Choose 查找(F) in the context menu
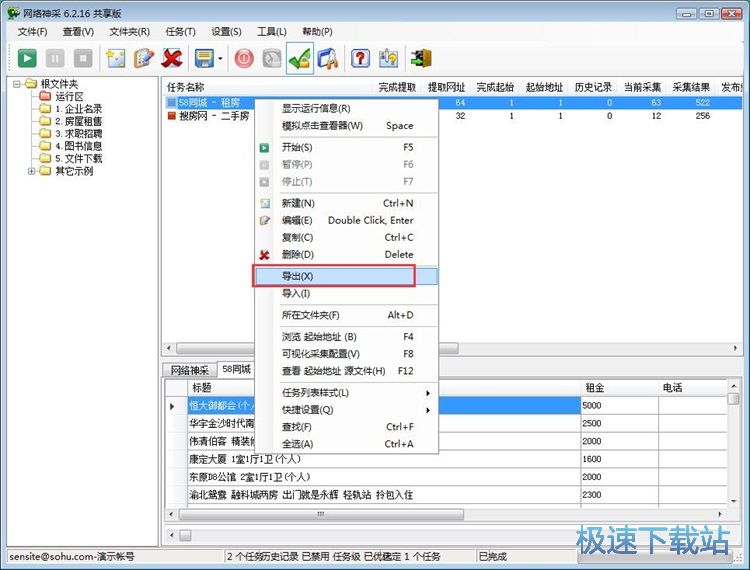This screenshot has width=750, height=570. pyautogui.click(x=347, y=427)
